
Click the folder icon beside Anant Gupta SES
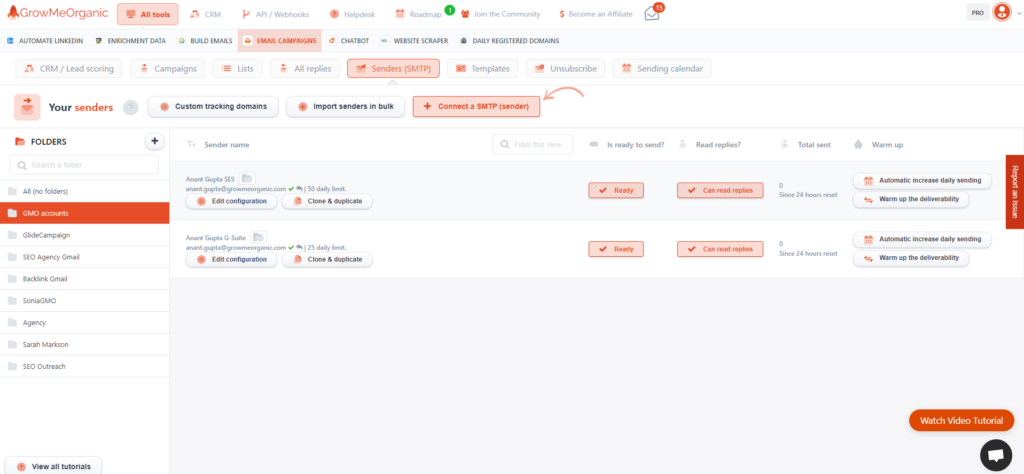point(248,178)
